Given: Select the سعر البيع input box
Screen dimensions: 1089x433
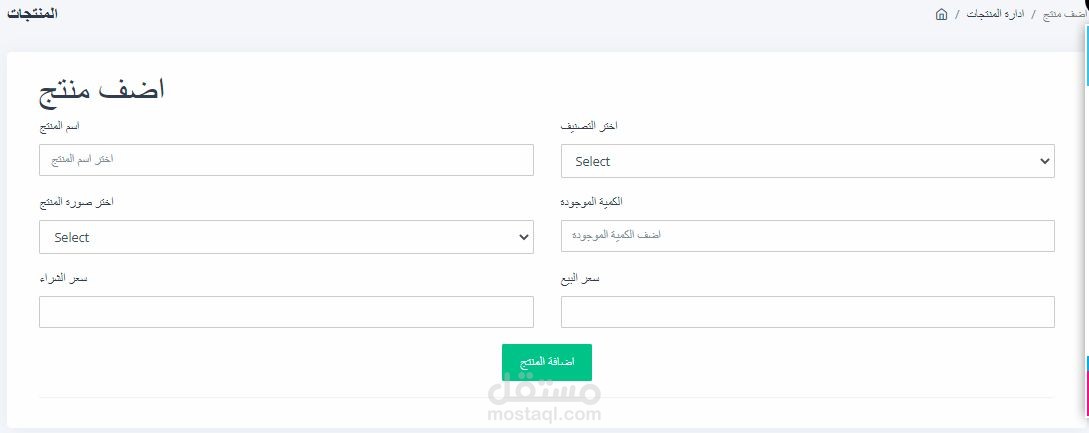Looking at the screenshot, I should (x=807, y=312).
